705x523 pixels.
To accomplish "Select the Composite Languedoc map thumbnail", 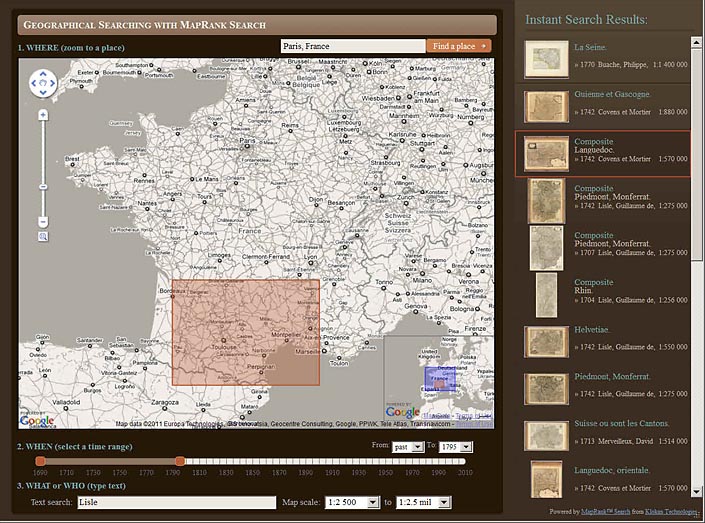I will tap(547, 153).
